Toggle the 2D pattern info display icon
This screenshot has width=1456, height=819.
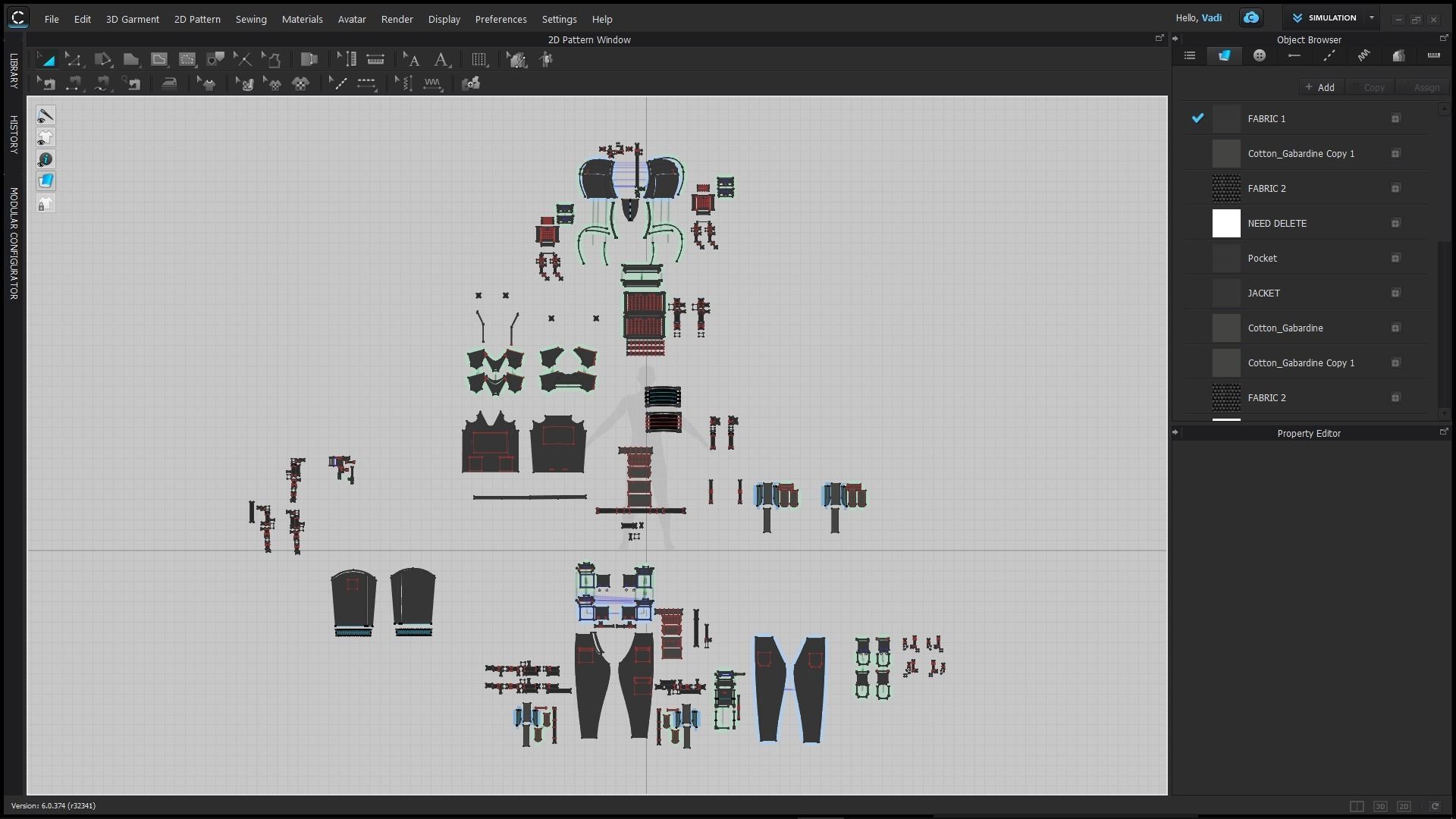pyautogui.click(x=45, y=159)
